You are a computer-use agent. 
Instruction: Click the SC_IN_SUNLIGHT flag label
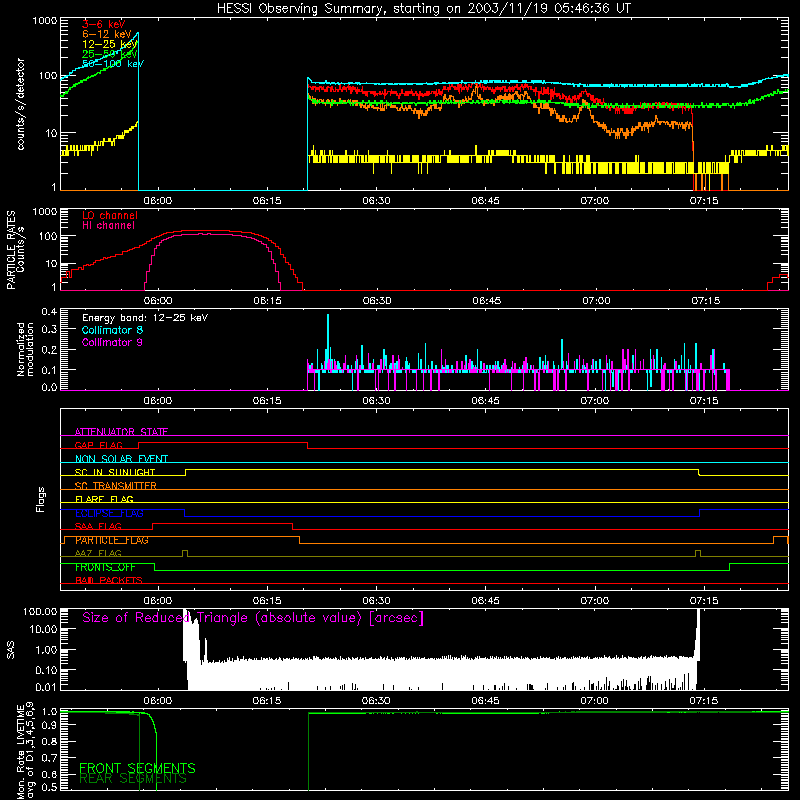click(115, 472)
